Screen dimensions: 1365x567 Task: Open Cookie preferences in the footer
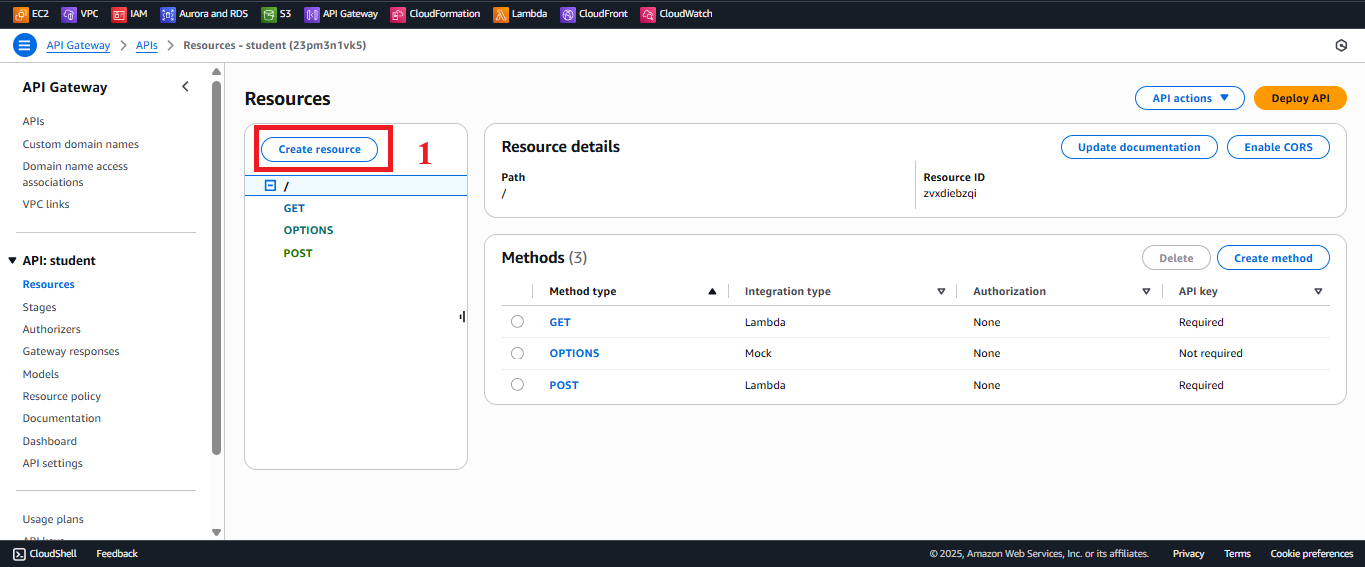click(1311, 553)
